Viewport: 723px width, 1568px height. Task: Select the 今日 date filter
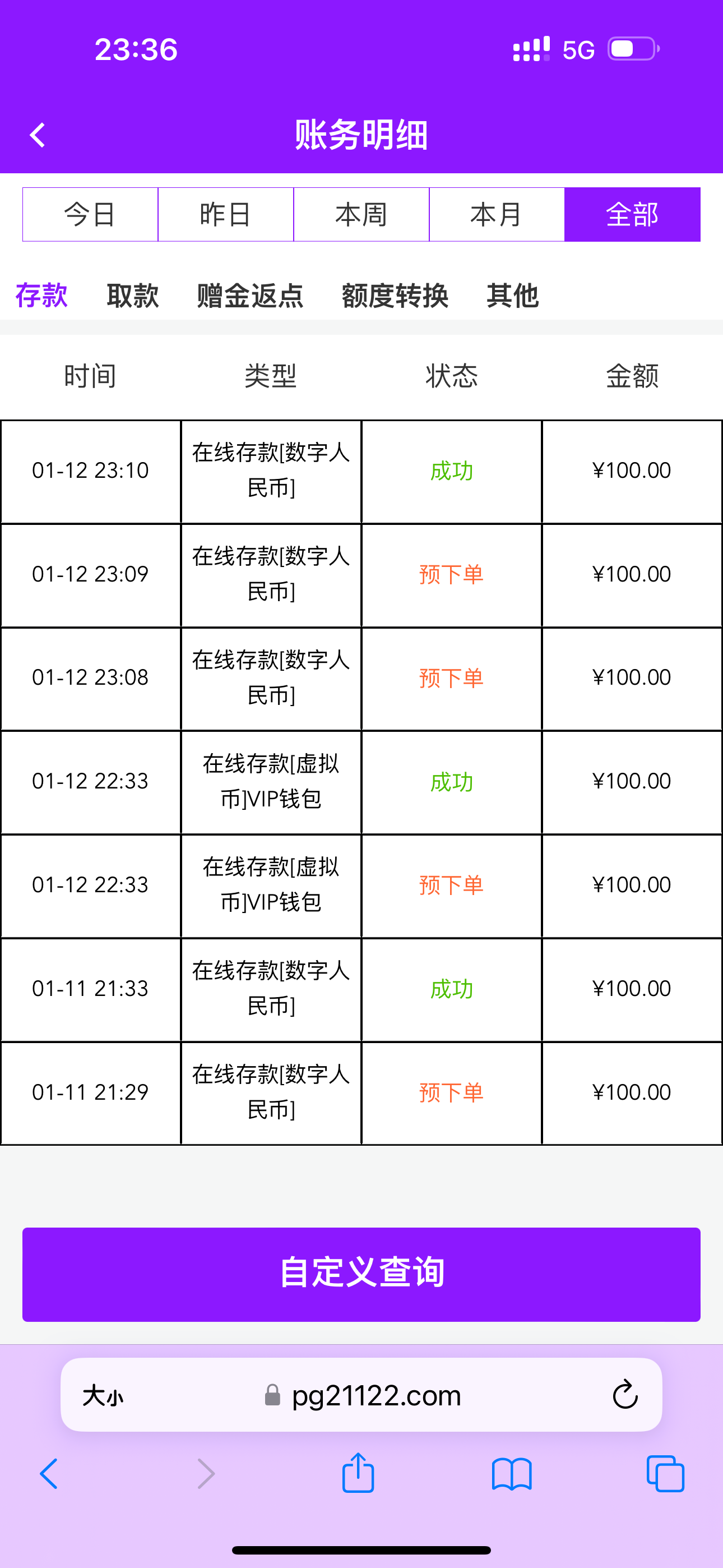[90, 215]
